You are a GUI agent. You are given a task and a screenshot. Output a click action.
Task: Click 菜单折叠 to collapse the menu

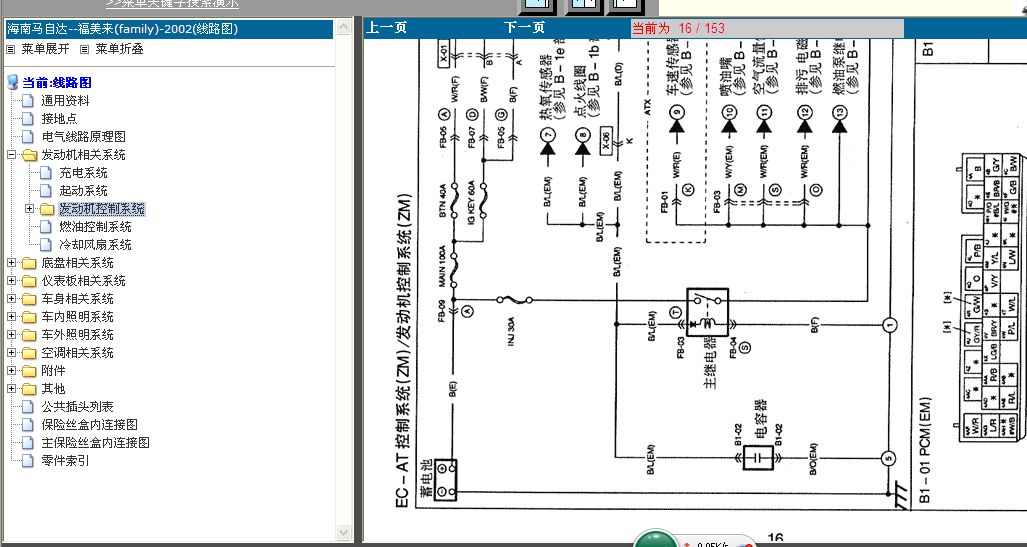(x=119, y=49)
